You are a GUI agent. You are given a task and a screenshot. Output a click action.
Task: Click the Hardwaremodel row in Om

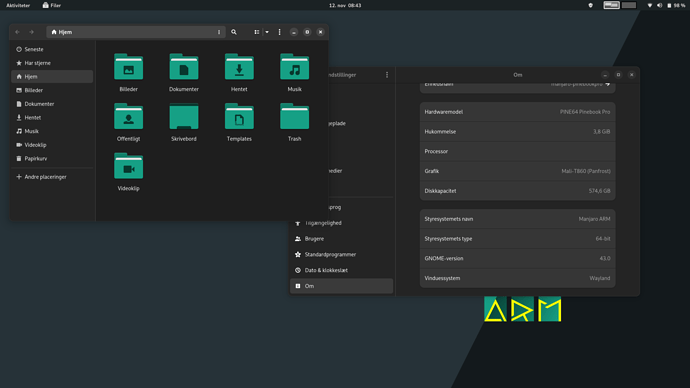518,112
